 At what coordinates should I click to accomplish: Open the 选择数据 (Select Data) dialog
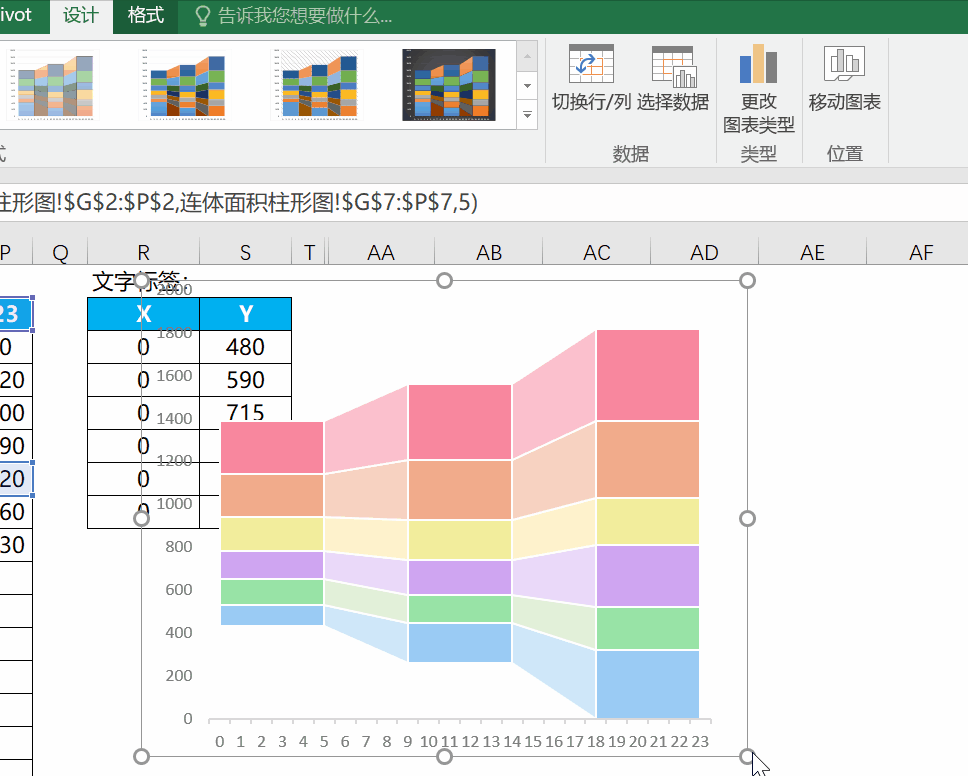pos(673,66)
